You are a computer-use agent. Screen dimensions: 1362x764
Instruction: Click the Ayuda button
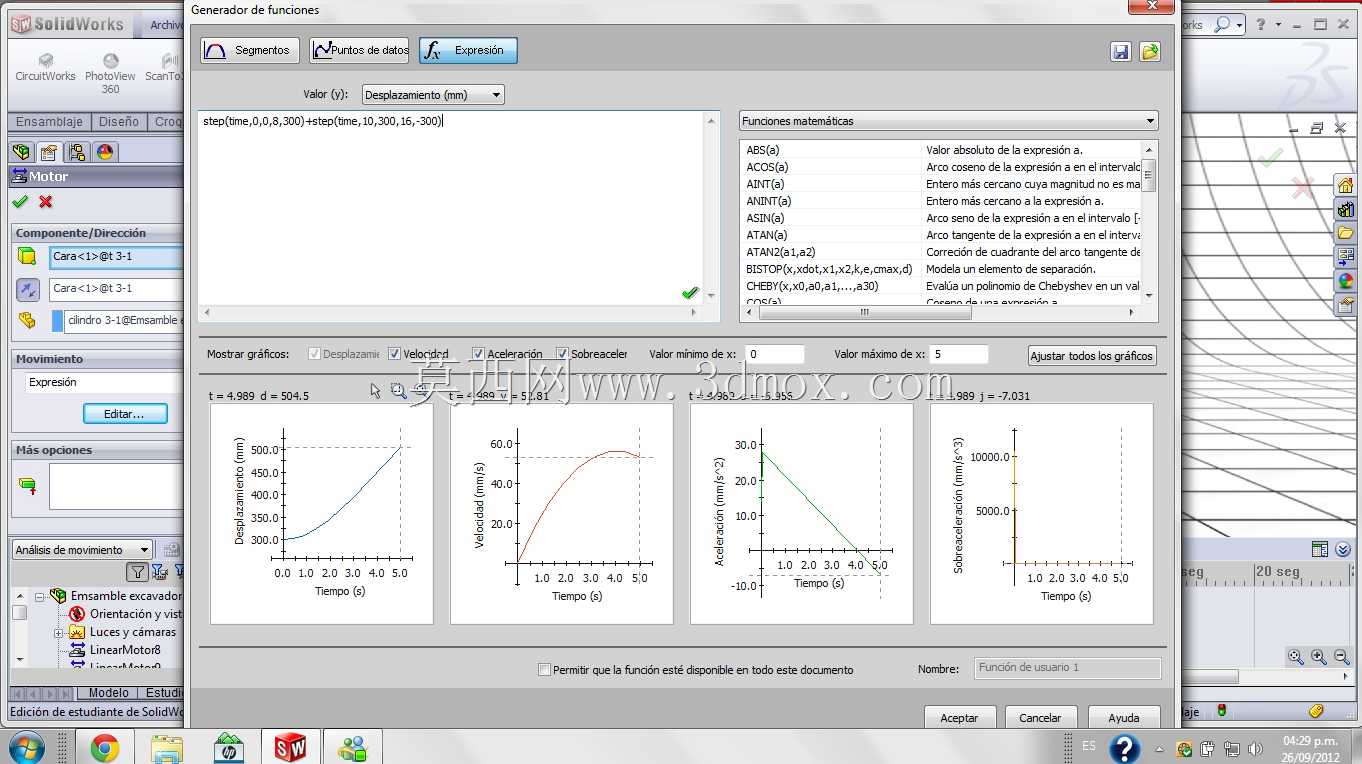[1124, 718]
